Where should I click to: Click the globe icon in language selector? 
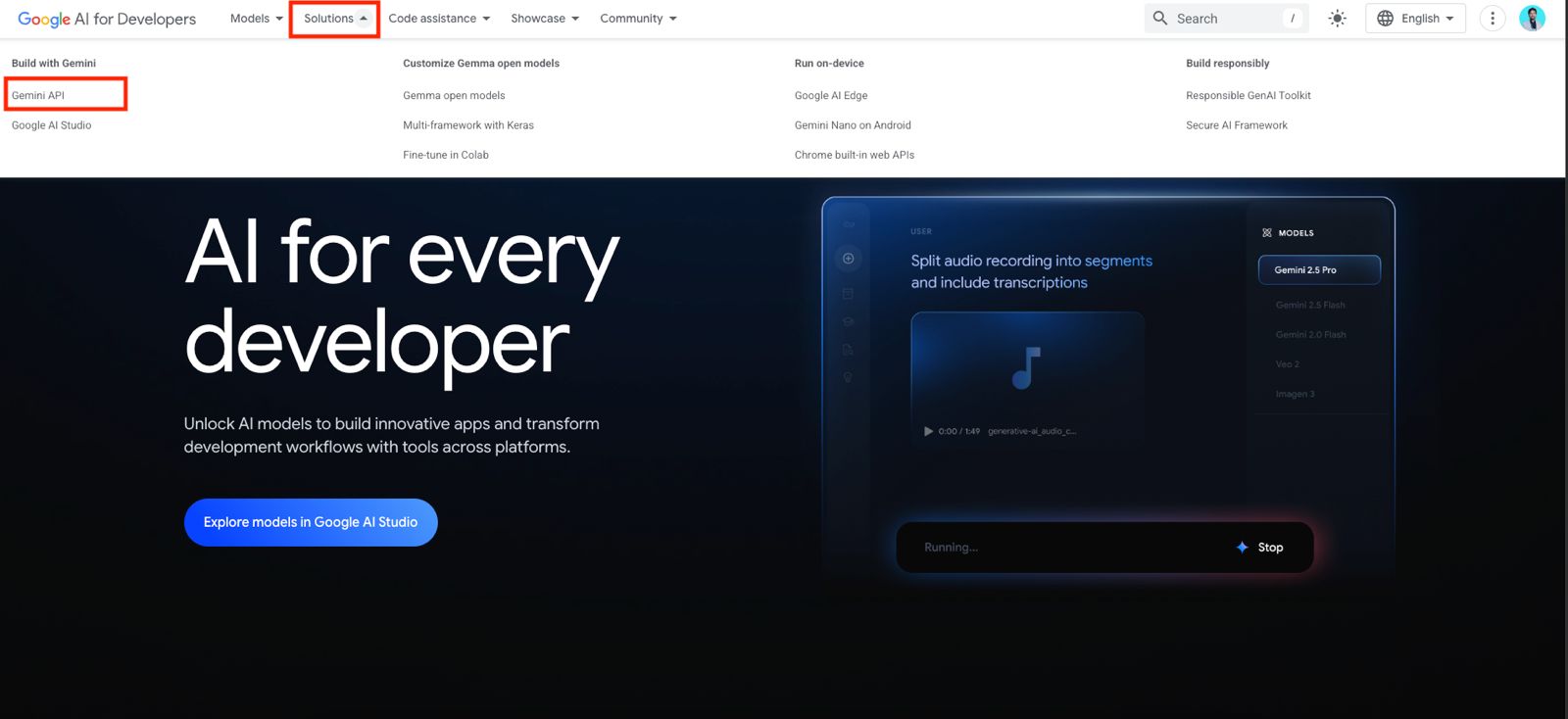click(x=1385, y=18)
